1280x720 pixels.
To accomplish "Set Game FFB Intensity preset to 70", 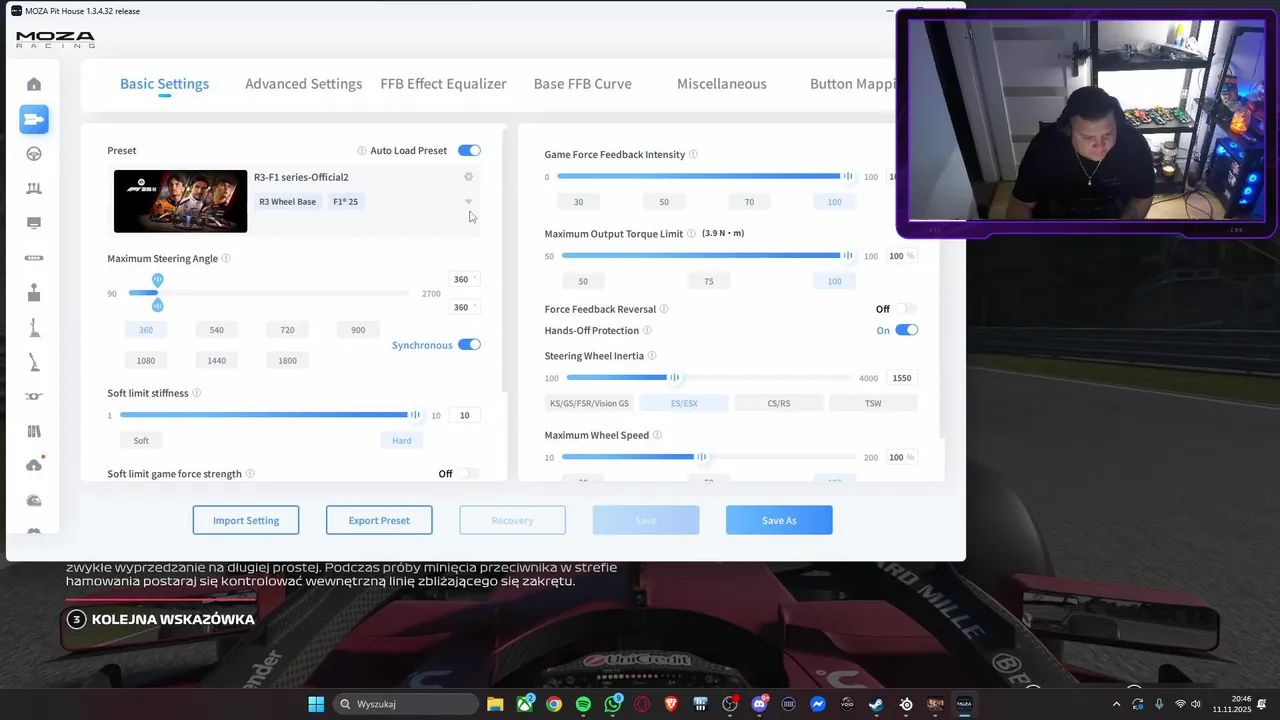I will [x=749, y=202].
